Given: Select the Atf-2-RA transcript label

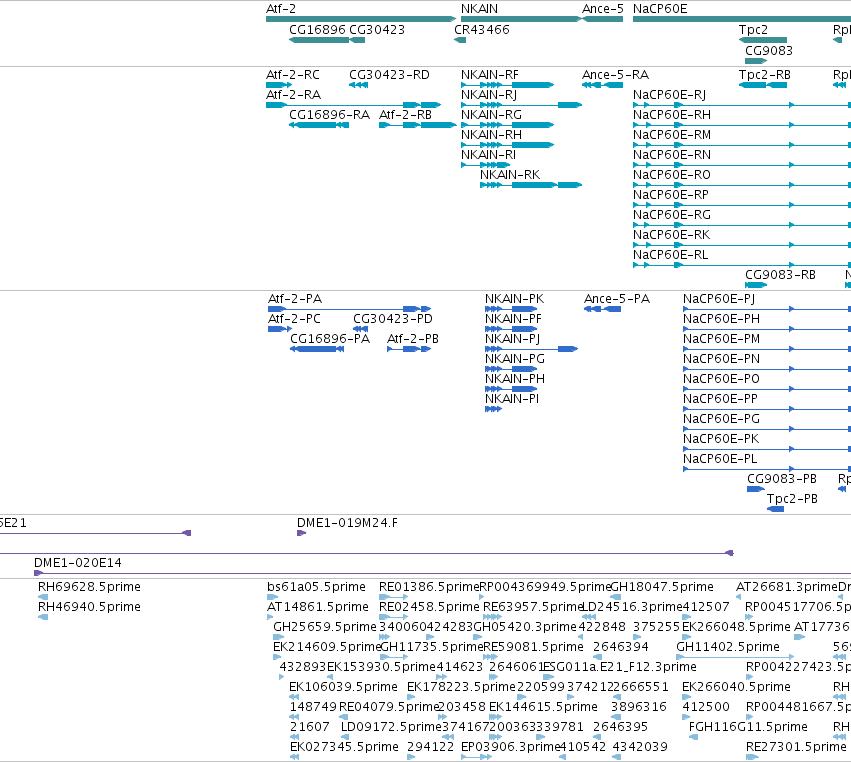Looking at the screenshot, I should (294, 95).
